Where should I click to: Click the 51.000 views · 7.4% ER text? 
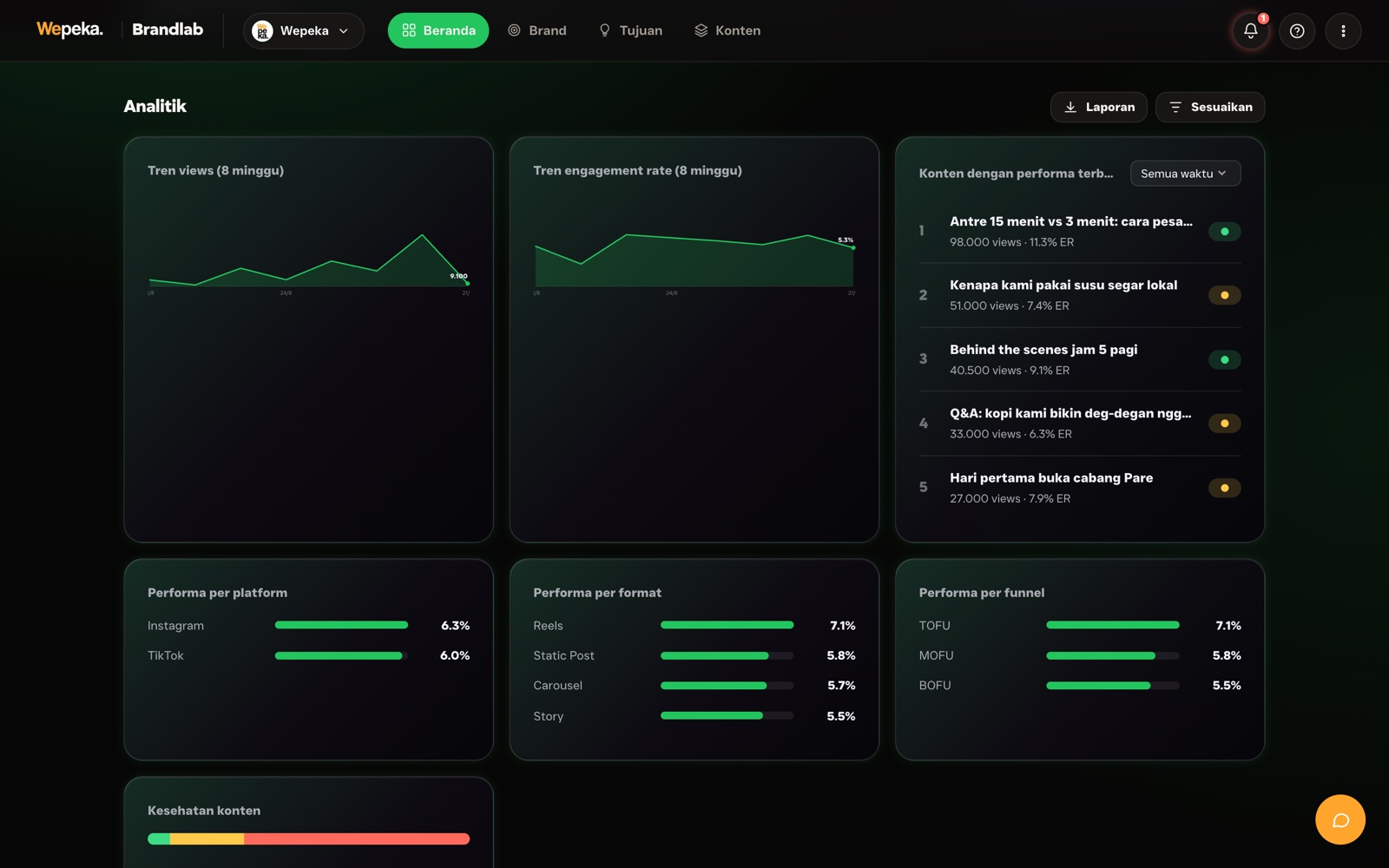tap(1010, 306)
